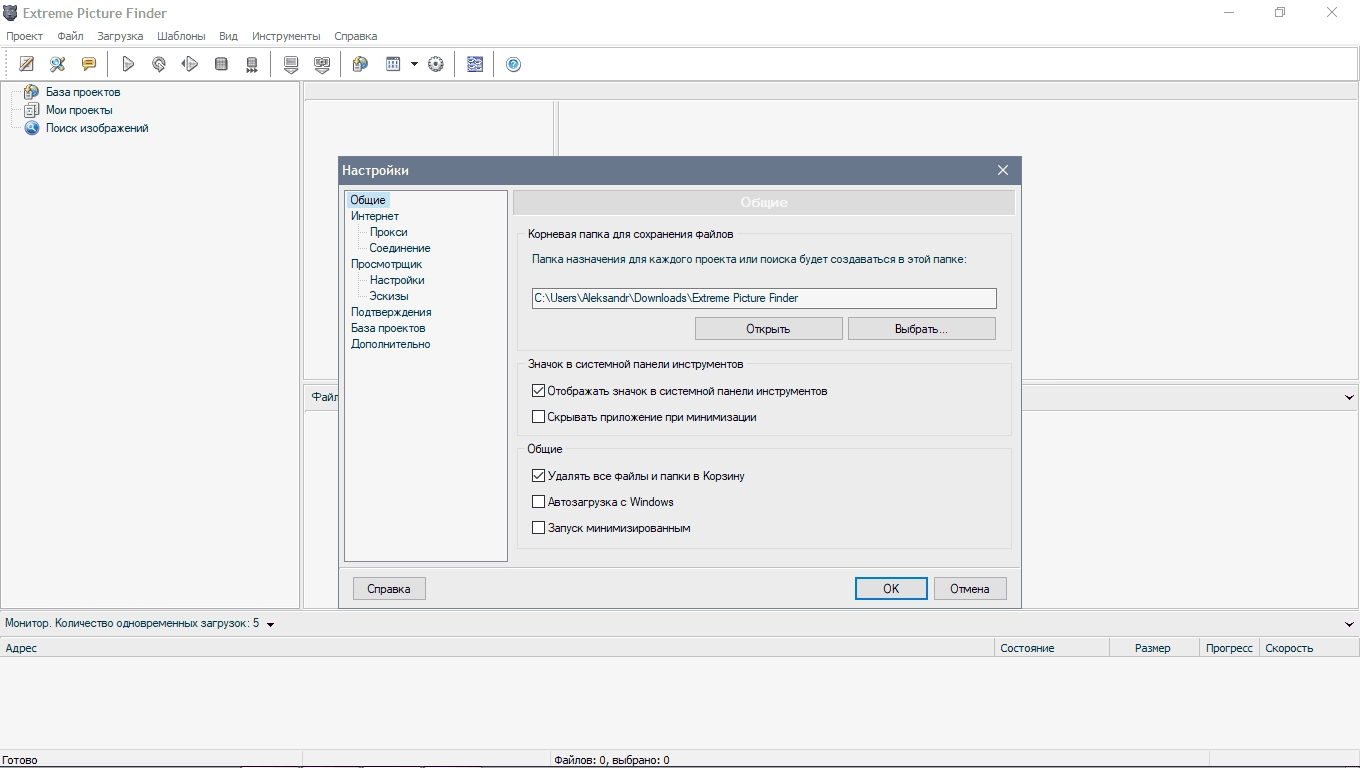Select Соединение in settings tree
Viewport: 1360px width, 768px height.
400,248
